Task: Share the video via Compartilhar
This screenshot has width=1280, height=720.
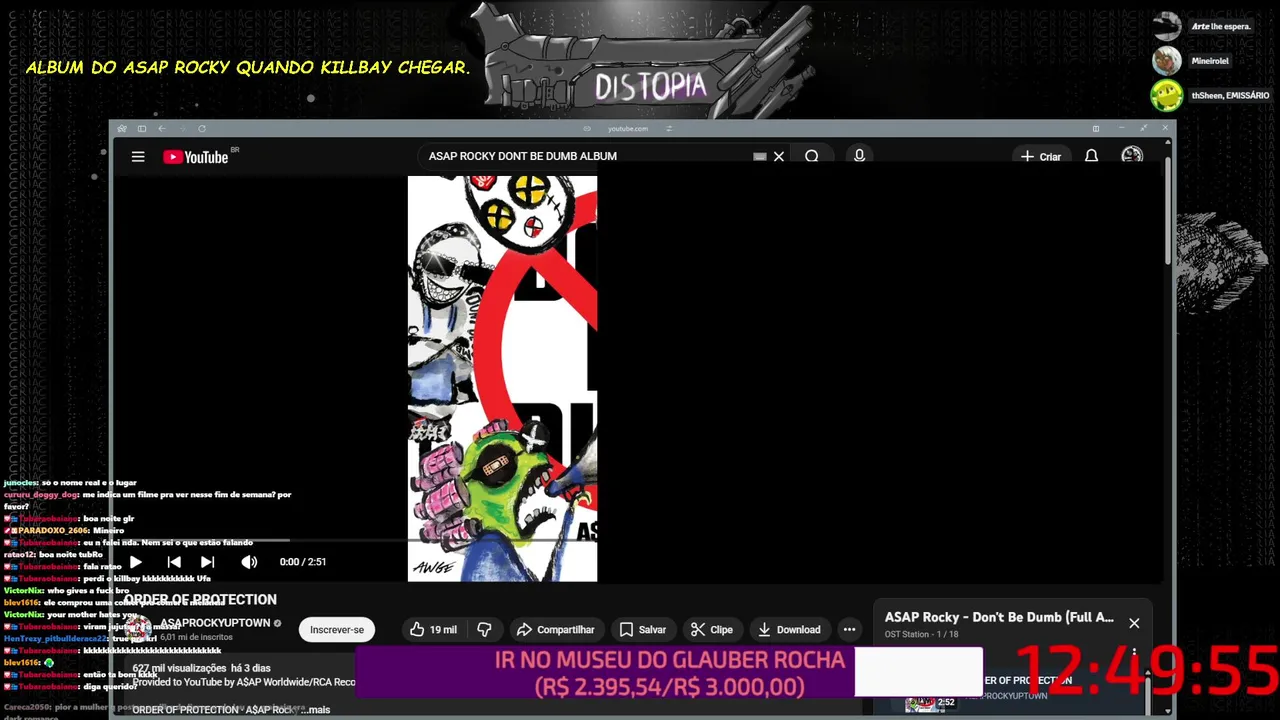Action: pos(556,629)
